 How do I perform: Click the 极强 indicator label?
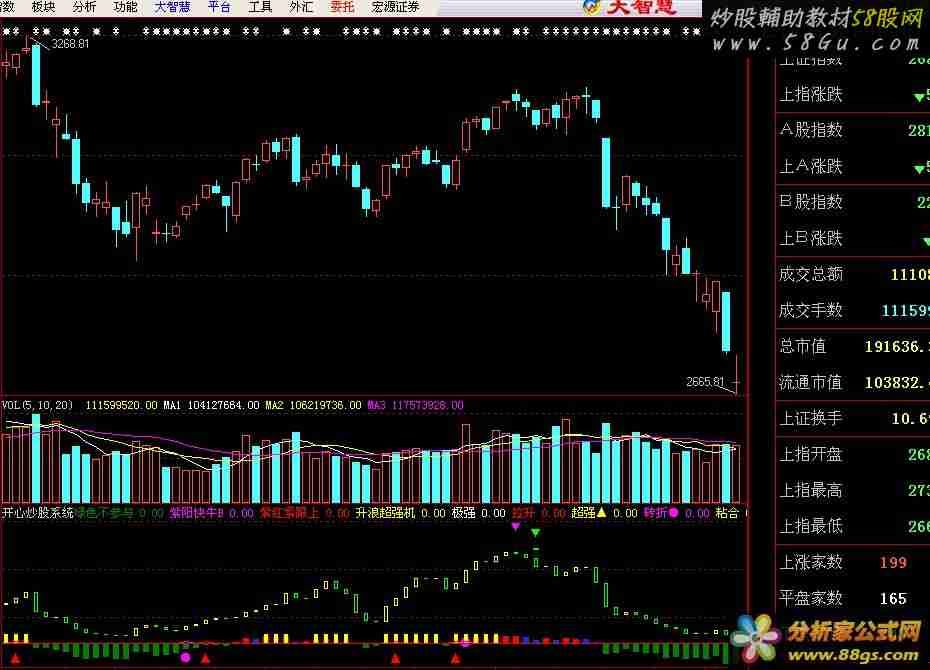pos(464,513)
